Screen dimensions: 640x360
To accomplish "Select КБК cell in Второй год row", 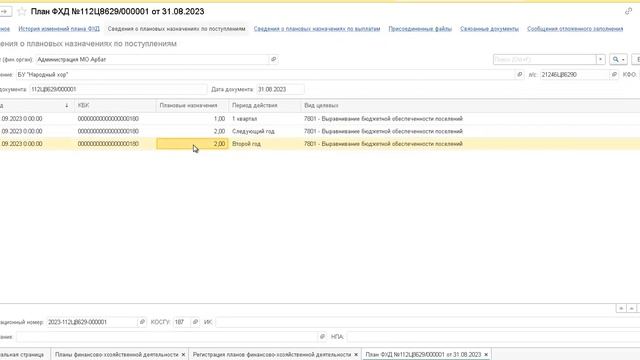I will click(x=115, y=144).
